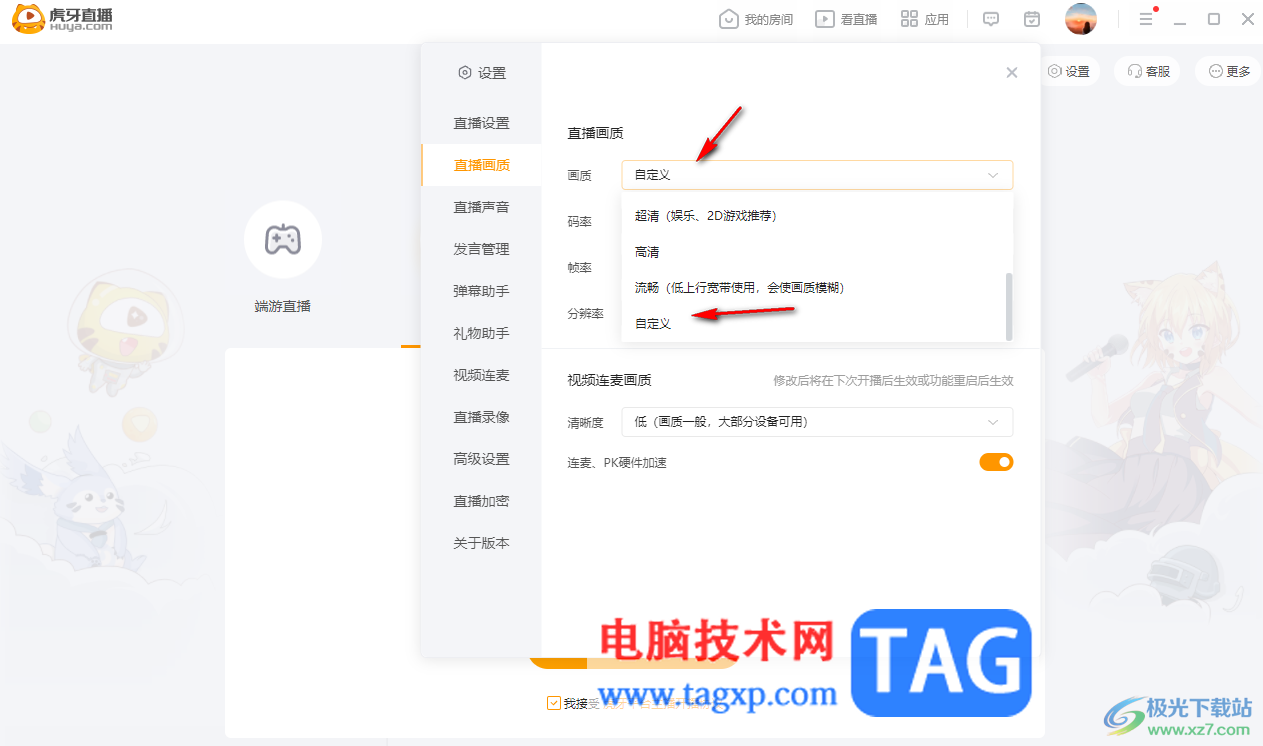Go to 直播录像 tab
The width and height of the screenshot is (1263, 746).
[x=481, y=417]
